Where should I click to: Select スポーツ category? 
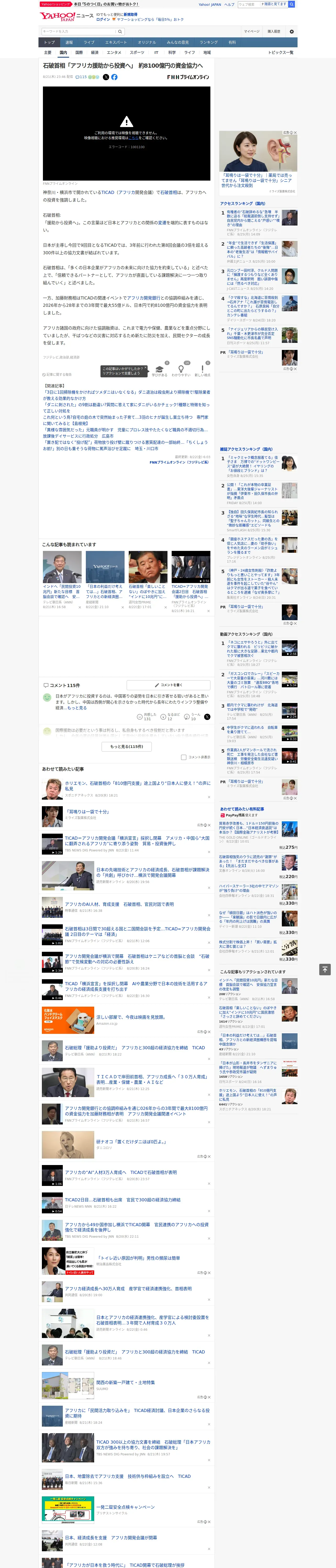pyautogui.click(x=137, y=52)
